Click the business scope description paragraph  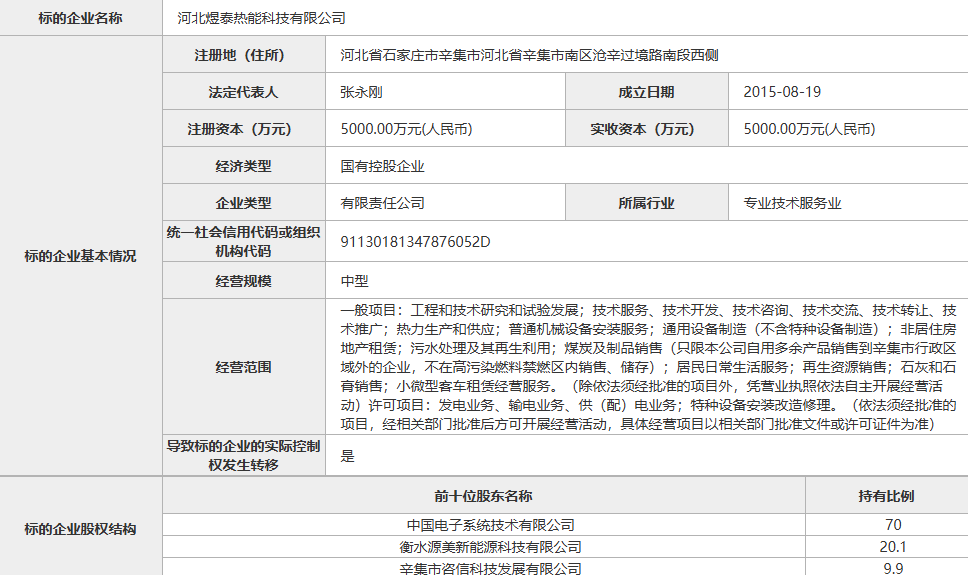click(x=648, y=367)
